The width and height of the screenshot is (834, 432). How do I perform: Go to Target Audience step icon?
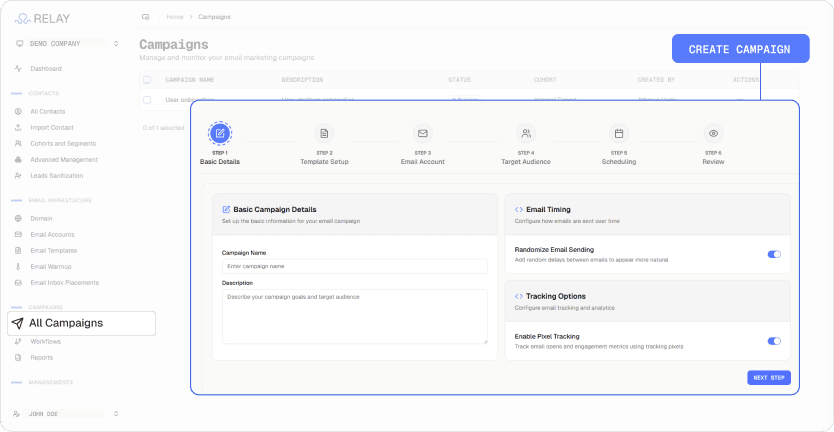(x=526, y=133)
